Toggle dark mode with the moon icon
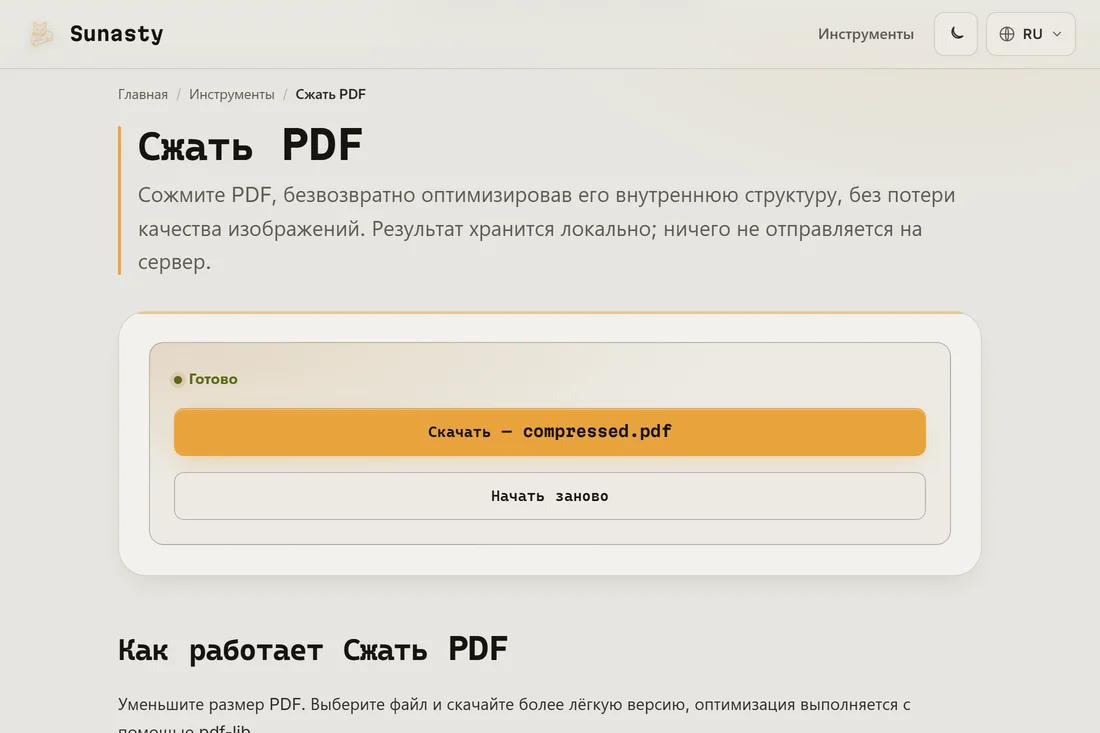This screenshot has width=1100, height=733. pyautogui.click(x=955, y=34)
